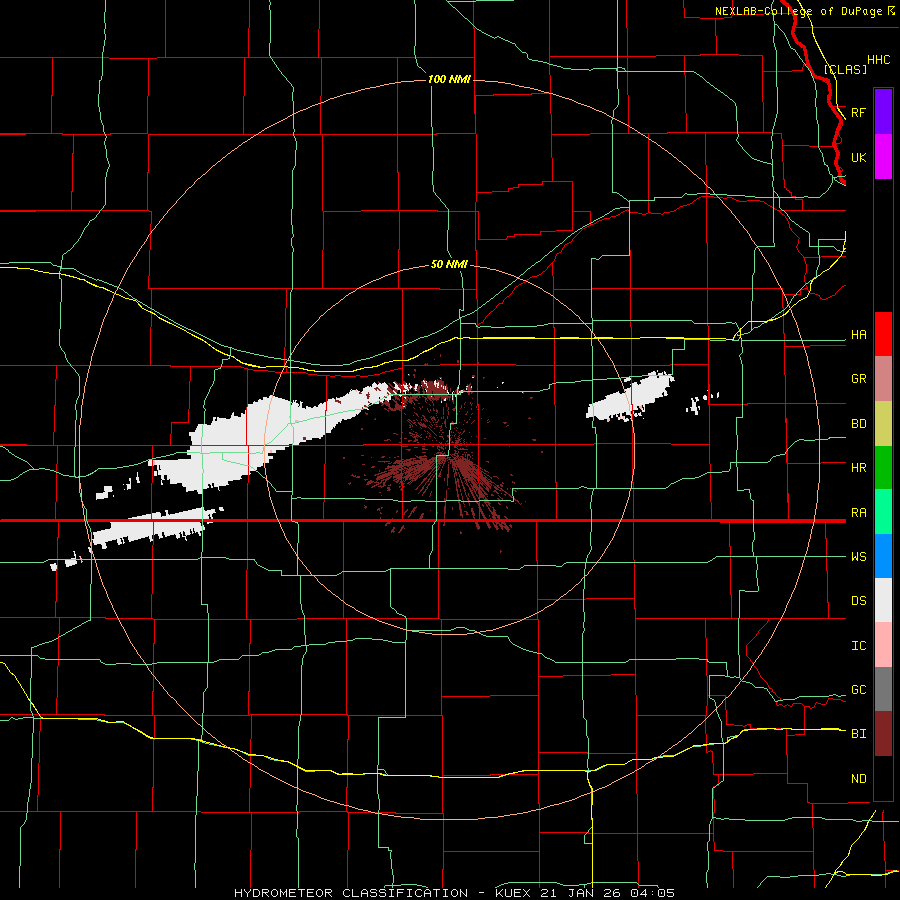Click the purple RF legend swatch
Image resolution: width=900 pixels, height=900 pixels.
click(883, 112)
